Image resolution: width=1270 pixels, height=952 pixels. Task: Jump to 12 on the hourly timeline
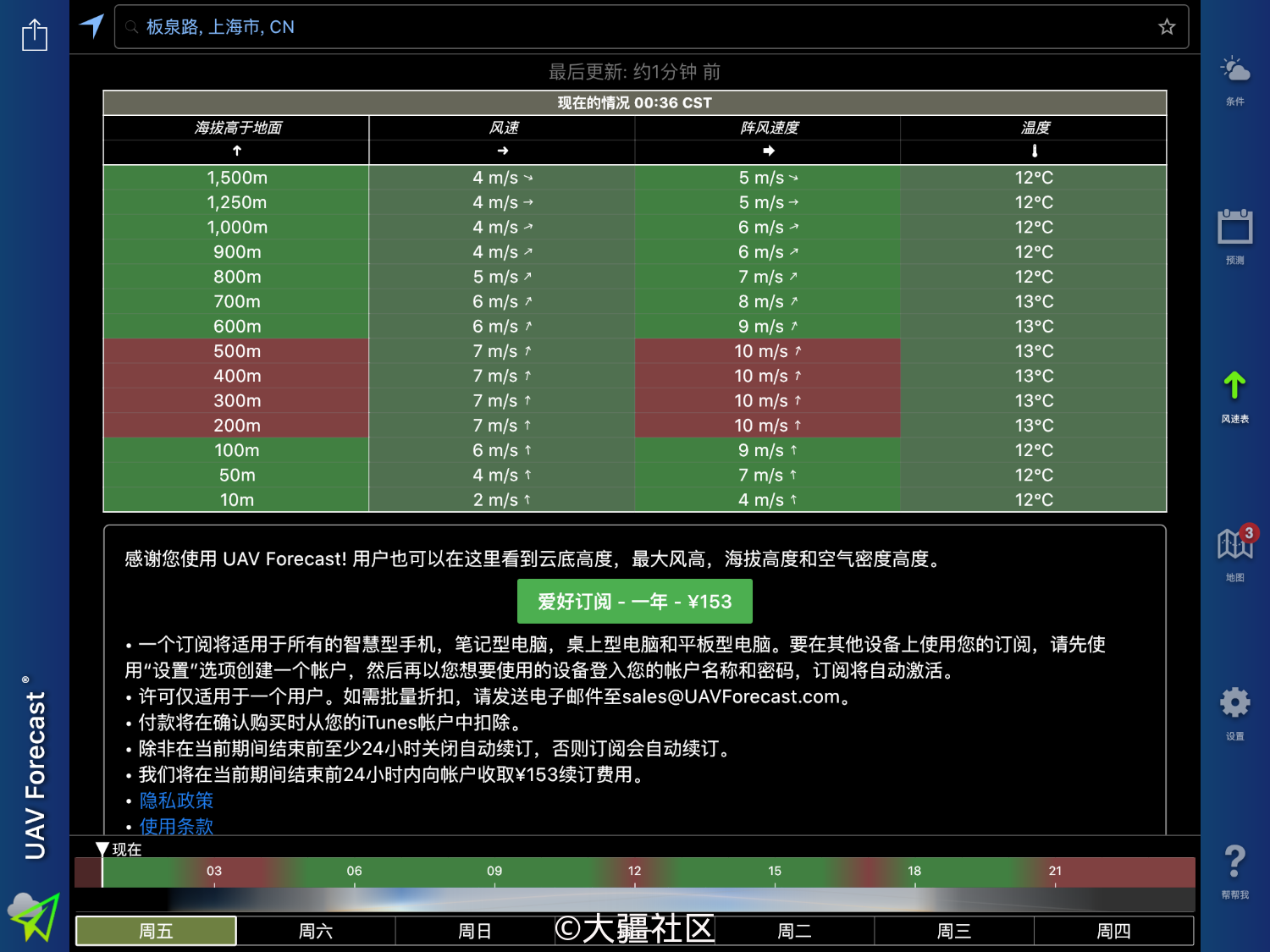tap(635, 871)
